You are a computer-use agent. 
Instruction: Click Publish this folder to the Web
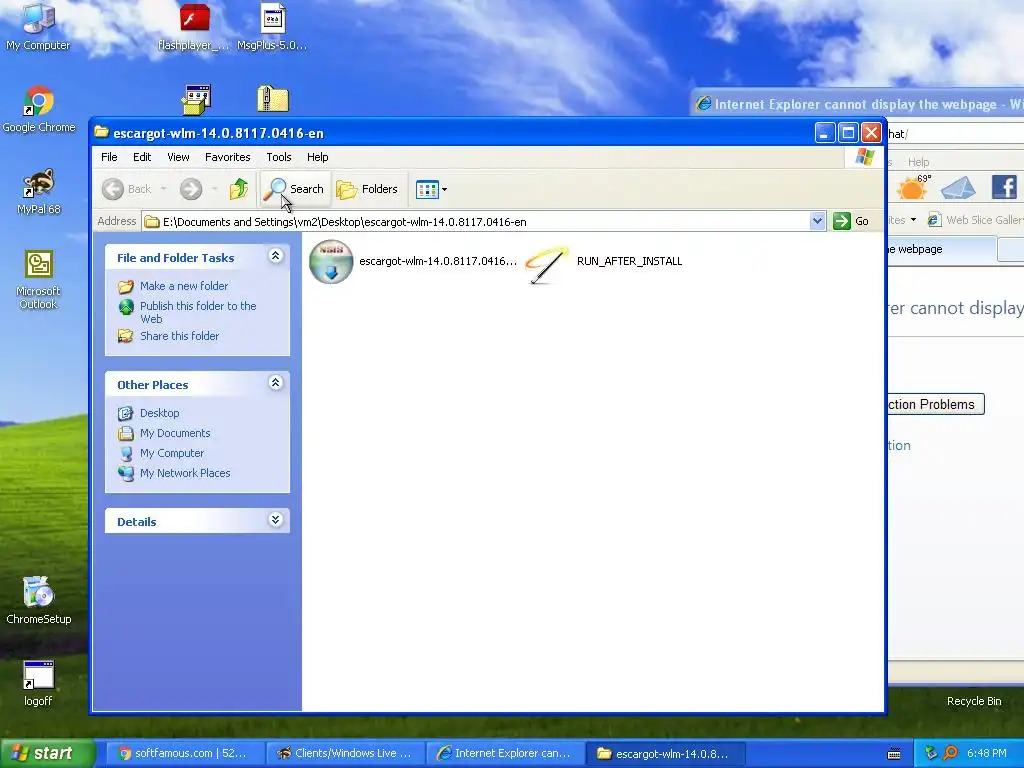click(x=198, y=312)
